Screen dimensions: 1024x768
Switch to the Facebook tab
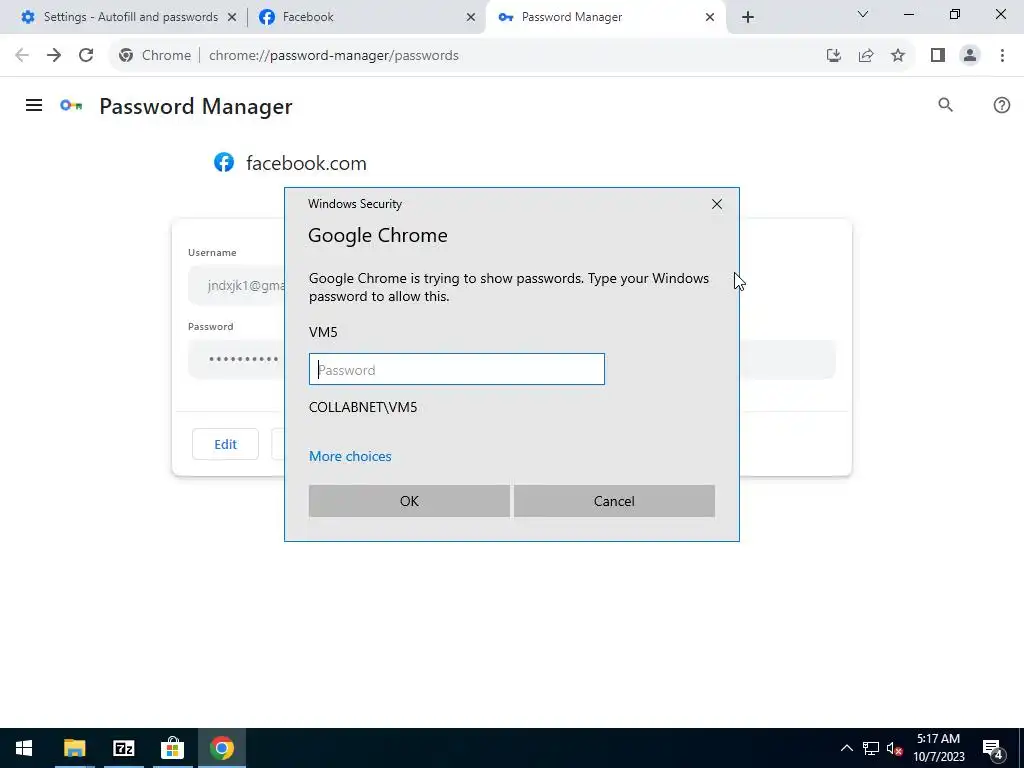366,17
